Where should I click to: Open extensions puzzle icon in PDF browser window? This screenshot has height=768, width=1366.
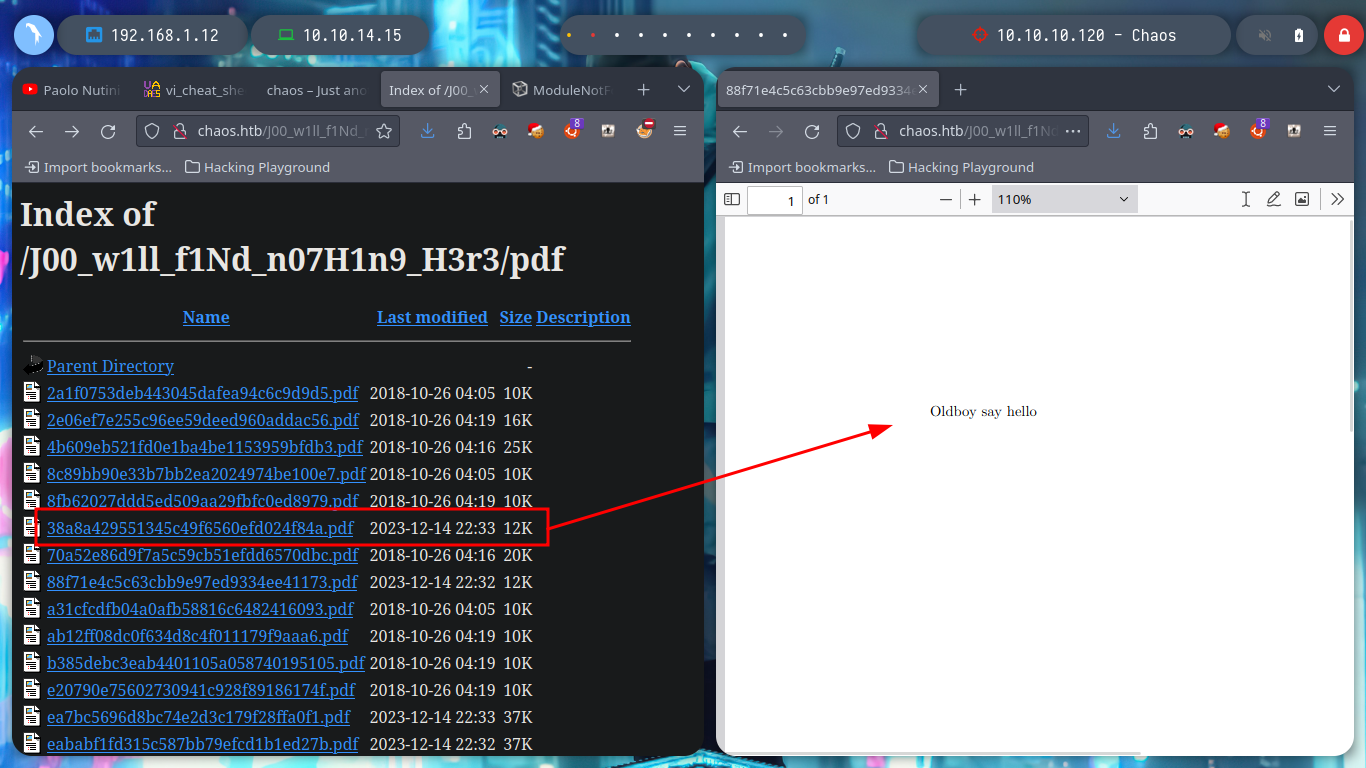tap(1150, 131)
